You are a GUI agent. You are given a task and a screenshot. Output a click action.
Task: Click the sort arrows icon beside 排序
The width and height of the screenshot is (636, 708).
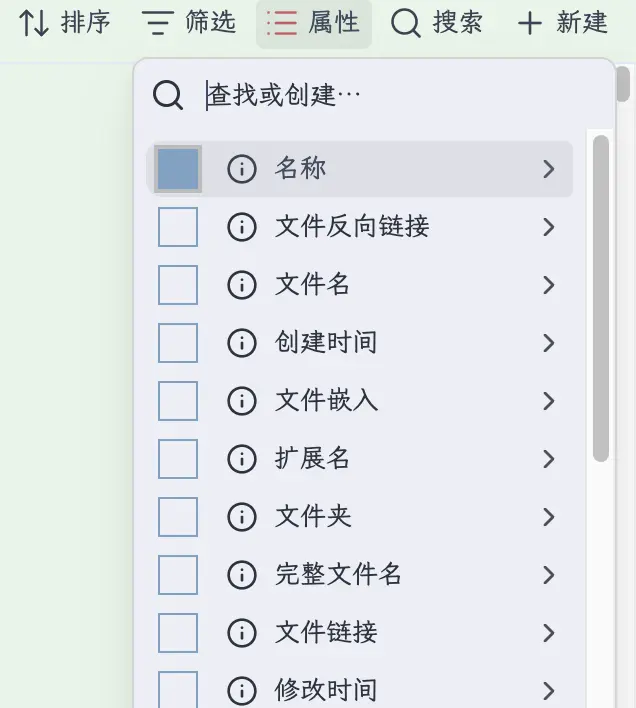pyautogui.click(x=35, y=24)
